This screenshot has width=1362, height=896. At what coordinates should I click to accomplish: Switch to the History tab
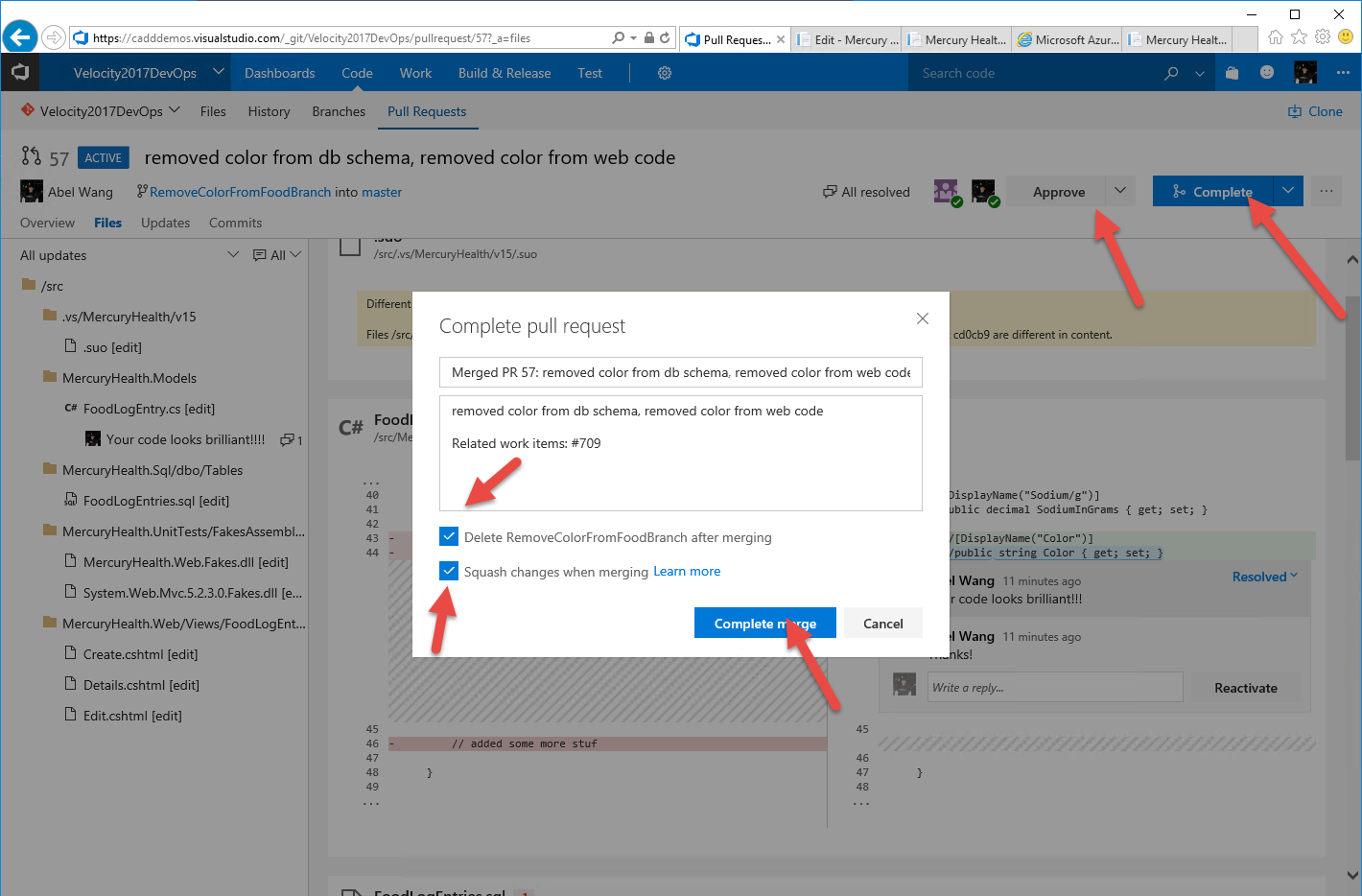269,111
